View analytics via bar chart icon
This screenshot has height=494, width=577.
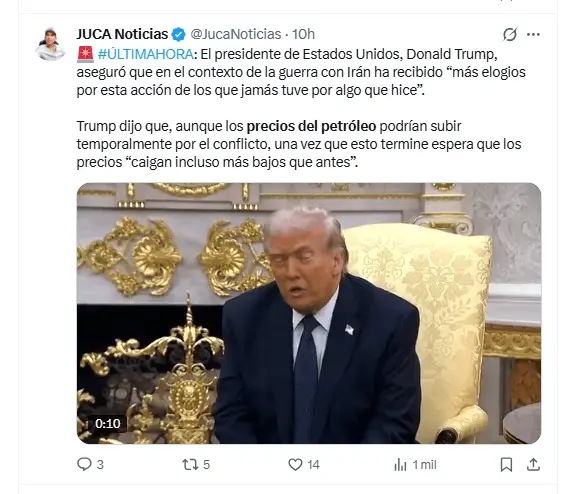pyautogui.click(x=400, y=465)
